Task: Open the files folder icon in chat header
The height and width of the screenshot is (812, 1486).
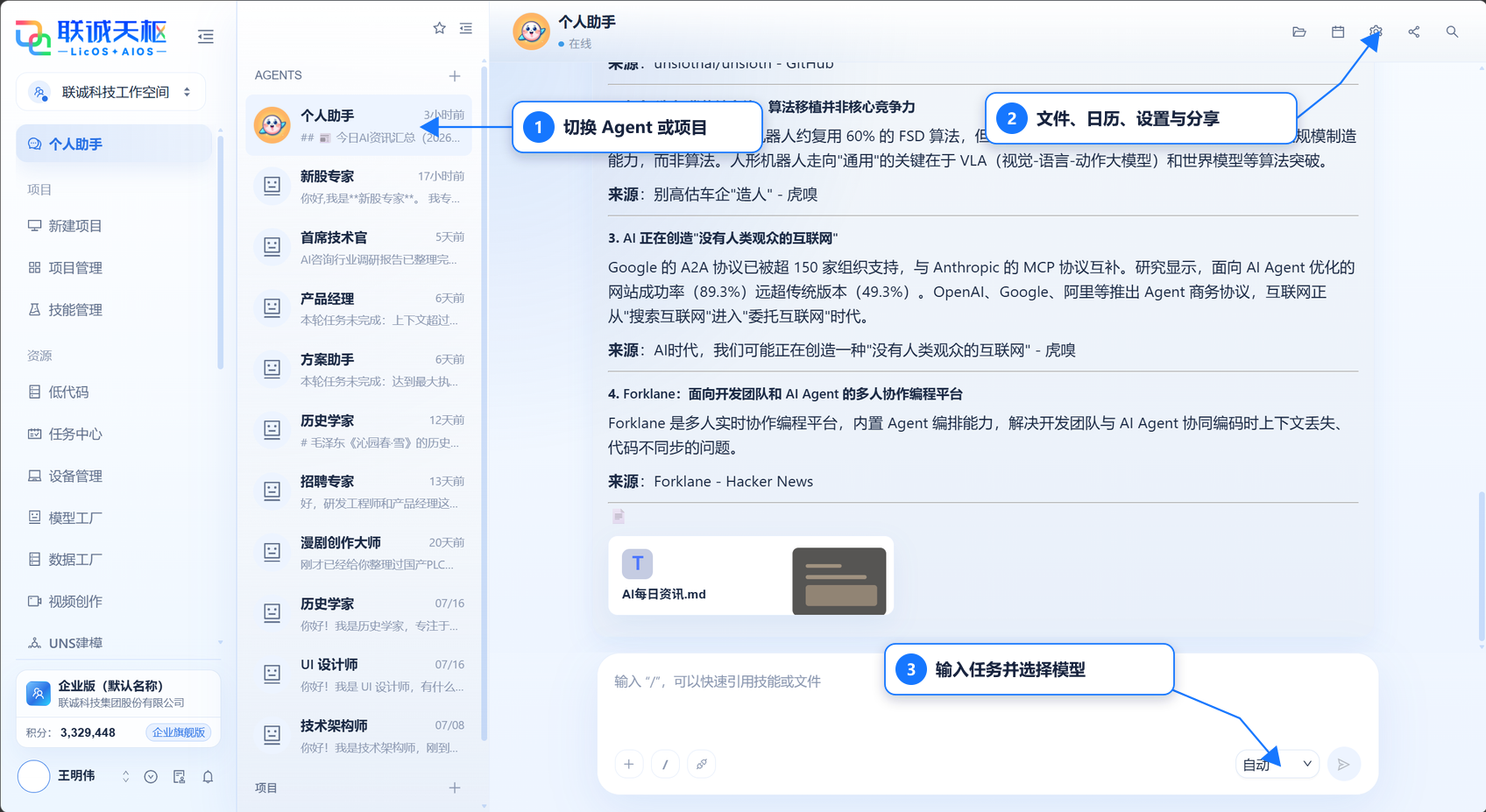Action: (x=1299, y=32)
